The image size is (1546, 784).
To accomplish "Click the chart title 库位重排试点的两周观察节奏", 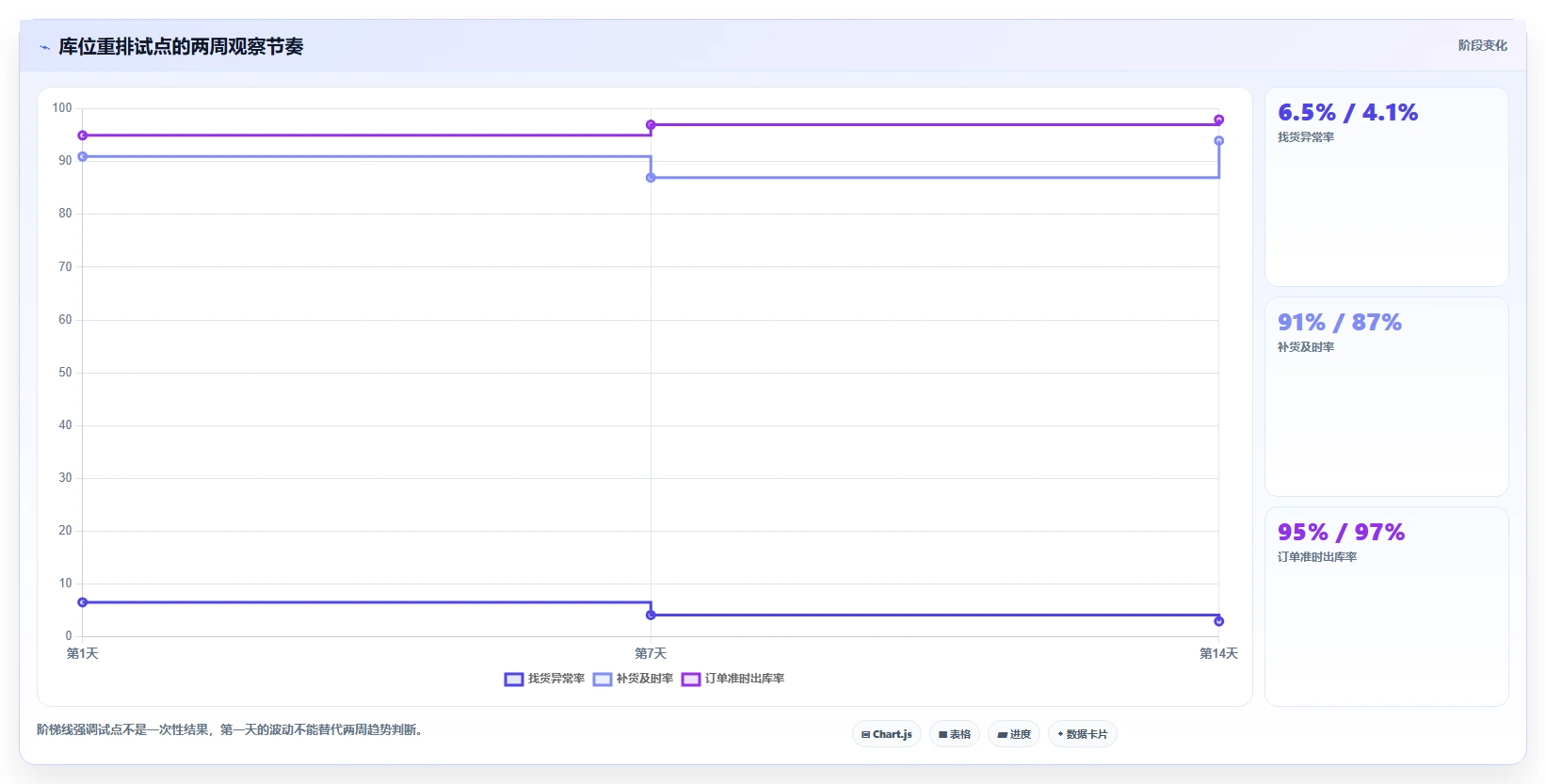I will [181, 47].
